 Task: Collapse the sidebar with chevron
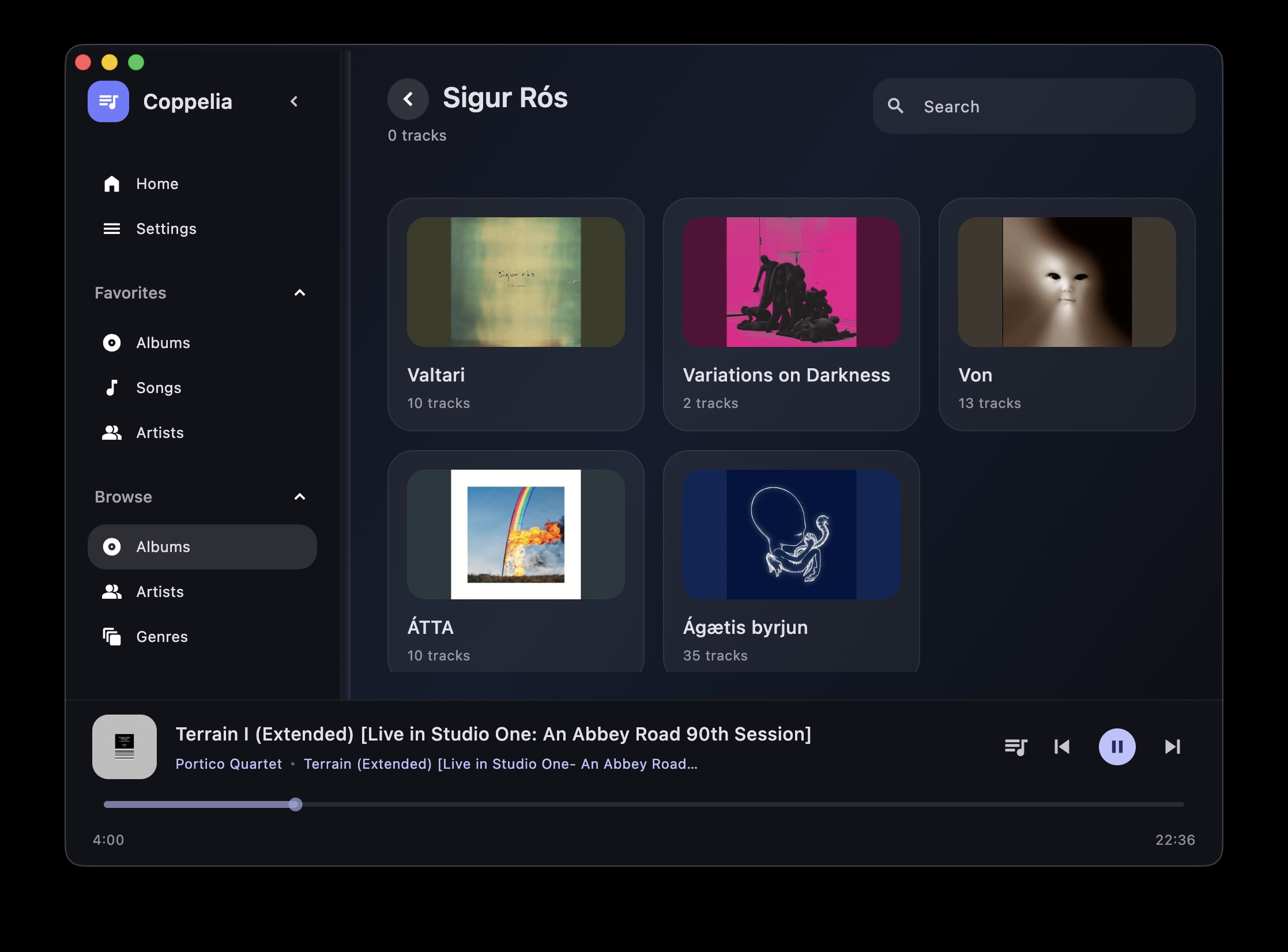click(294, 101)
